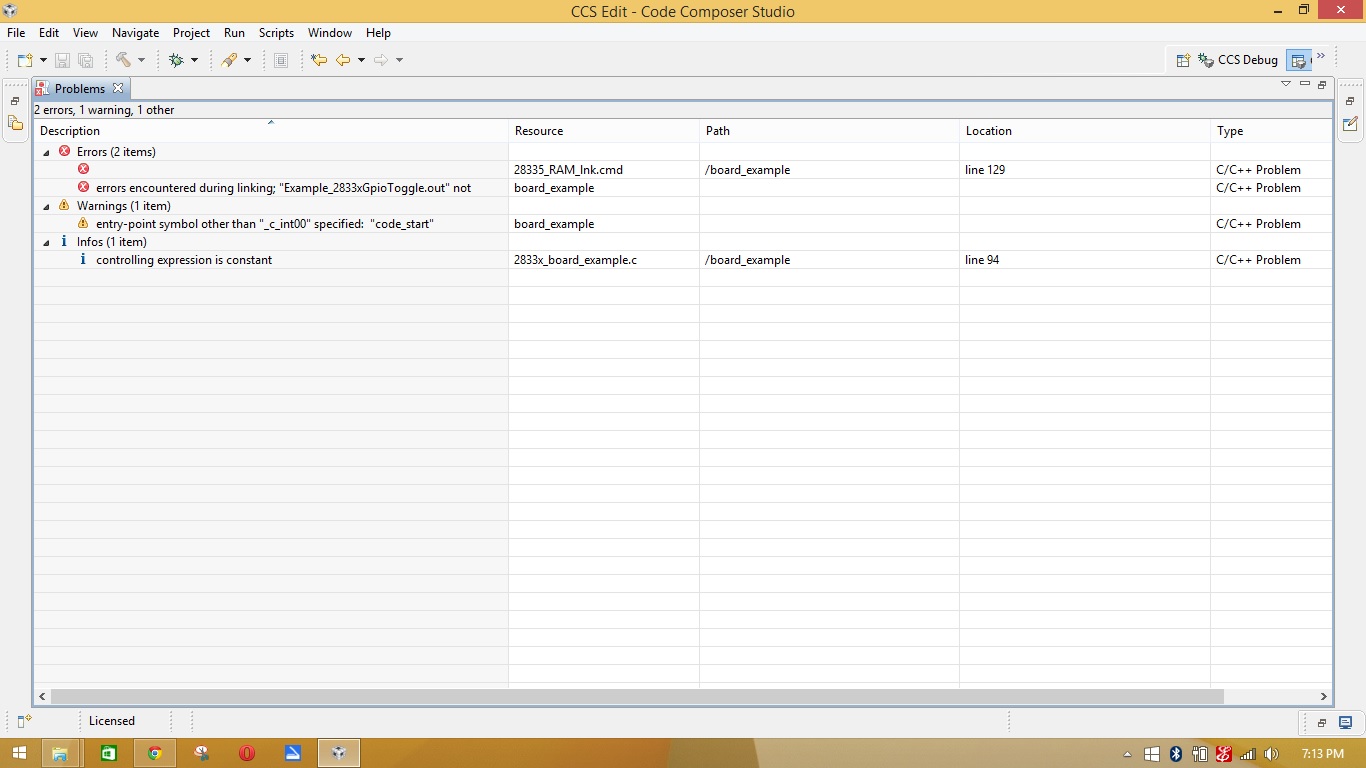Open Project Explorer icon in left trim
Screen dimensions: 1366x768
coord(15,124)
